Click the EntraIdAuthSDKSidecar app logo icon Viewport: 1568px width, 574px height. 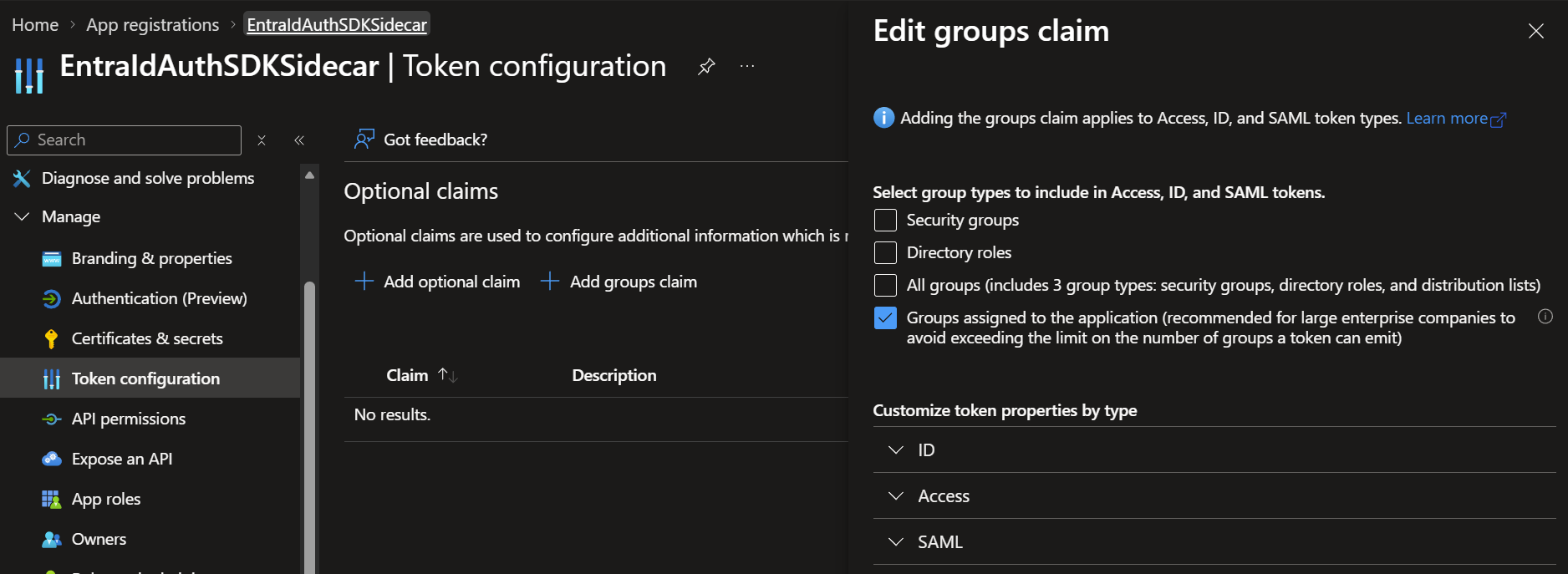click(x=29, y=75)
